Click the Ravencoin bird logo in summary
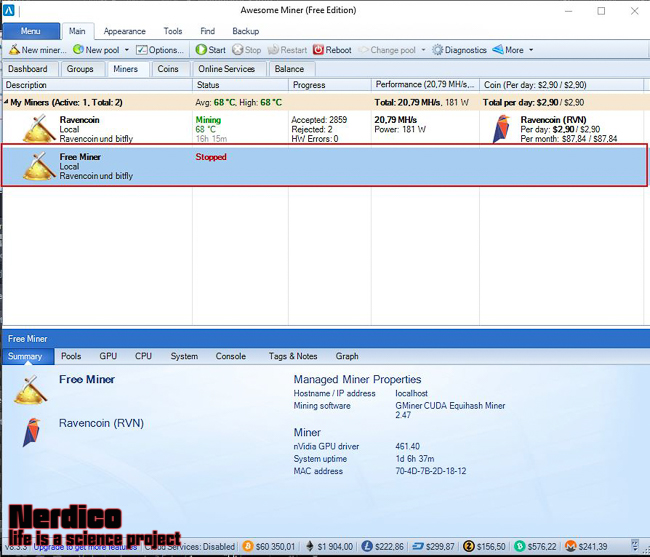650x557 pixels. coord(31,432)
